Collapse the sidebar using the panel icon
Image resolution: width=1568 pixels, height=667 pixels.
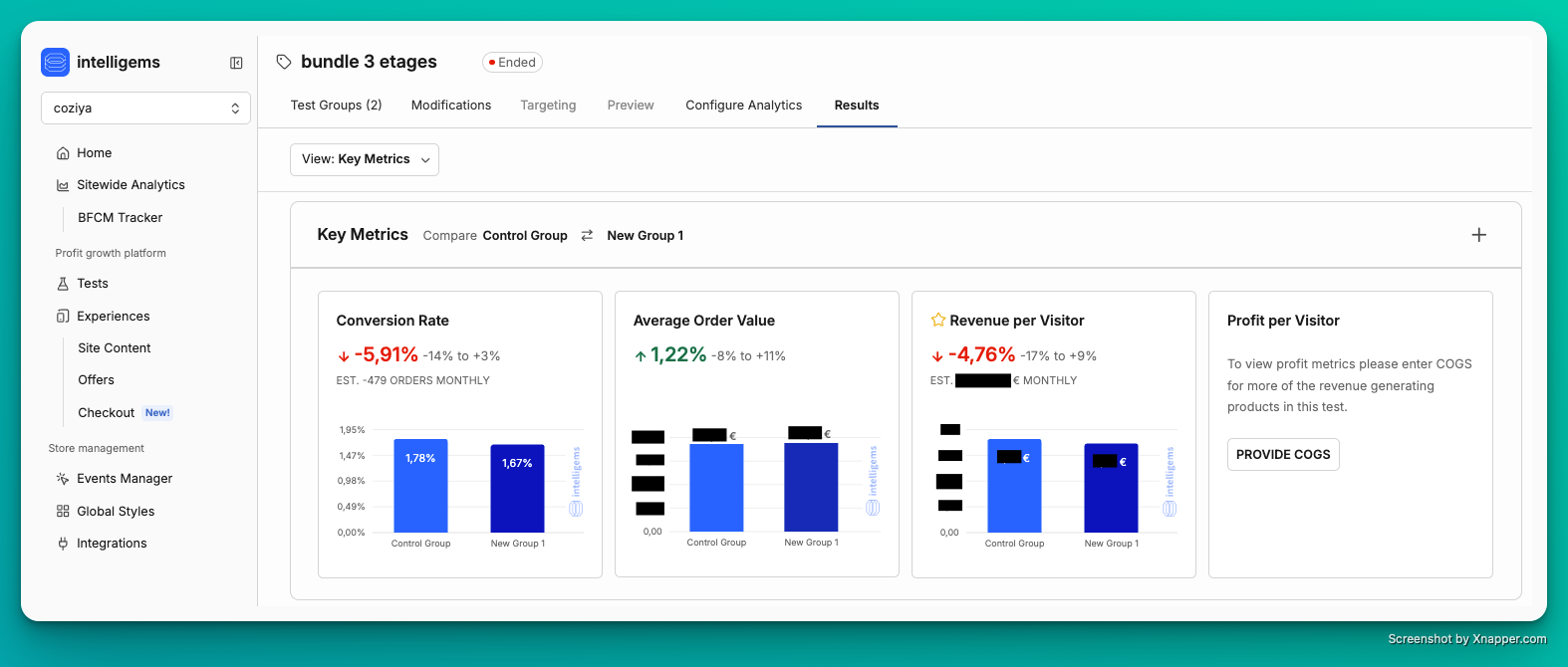pyautogui.click(x=236, y=63)
